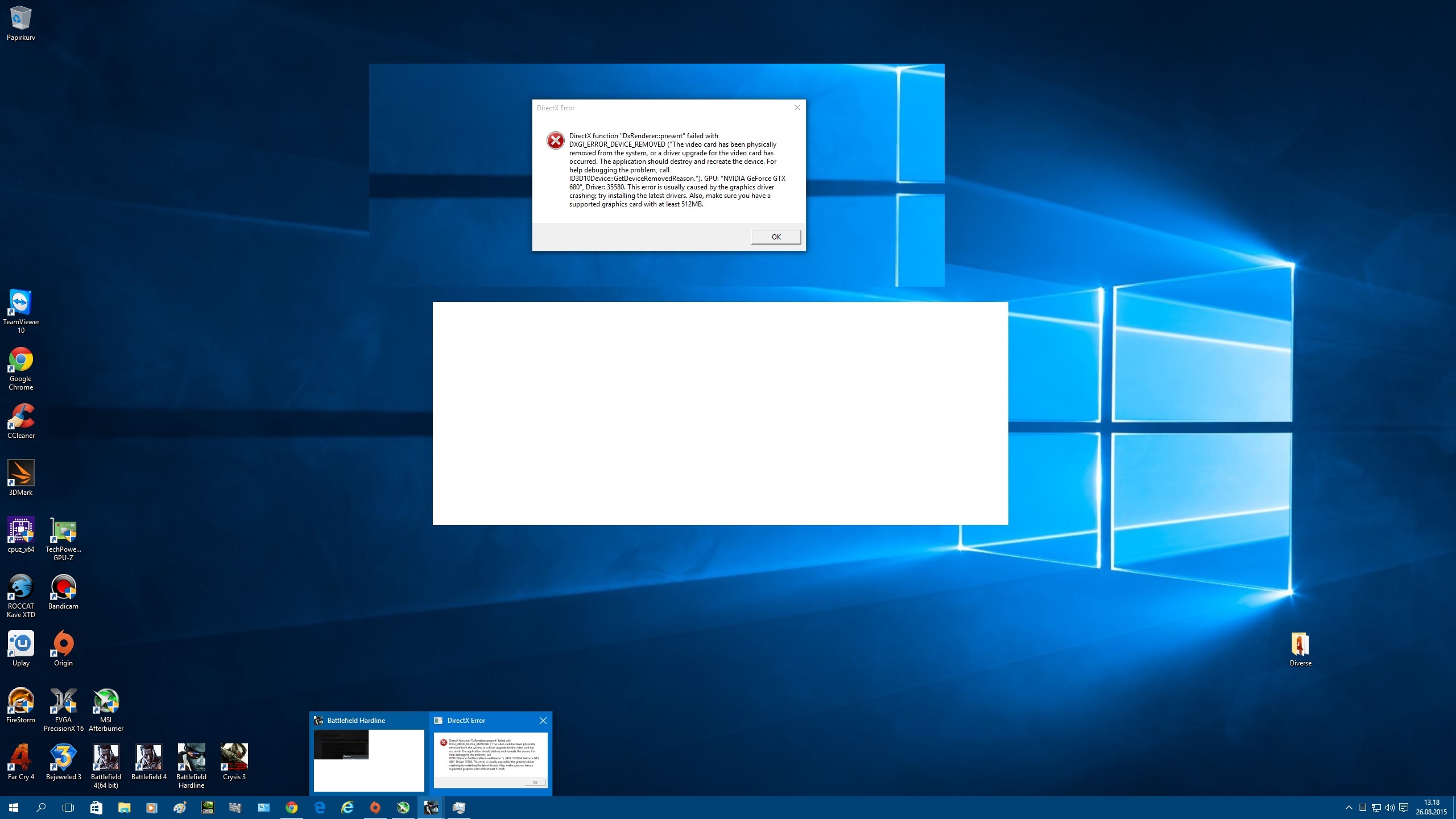Select the Origin desktop shortcut
Image resolution: width=1456 pixels, height=819 pixels.
coord(63,648)
